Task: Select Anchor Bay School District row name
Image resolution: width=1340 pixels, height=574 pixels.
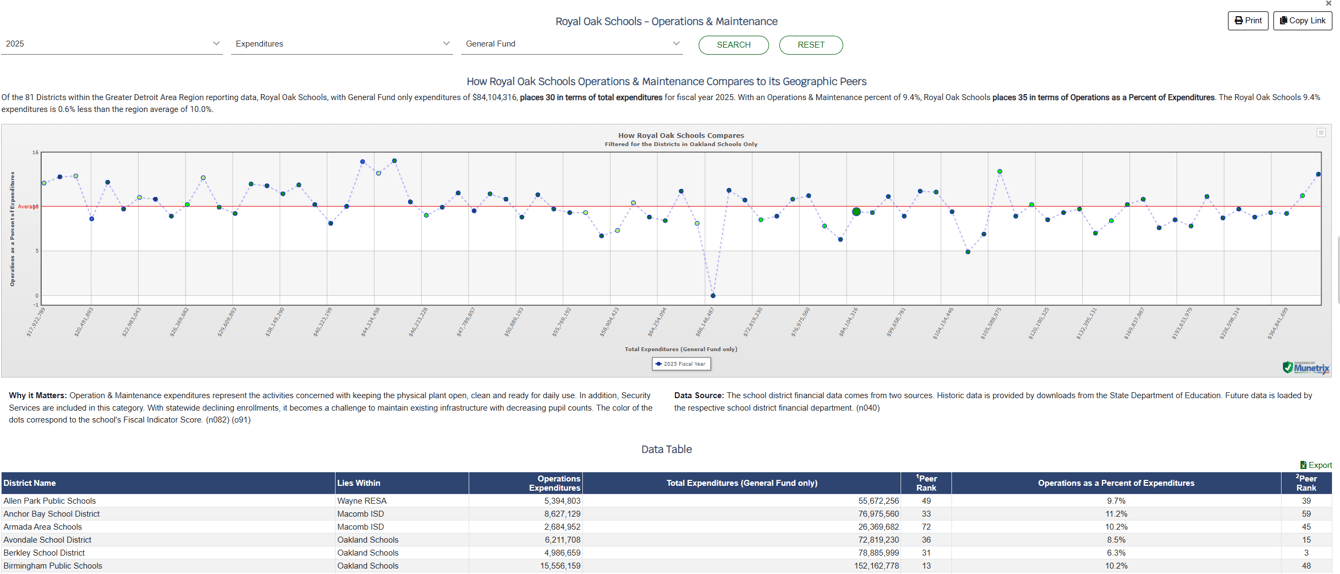Action: click(x=52, y=514)
